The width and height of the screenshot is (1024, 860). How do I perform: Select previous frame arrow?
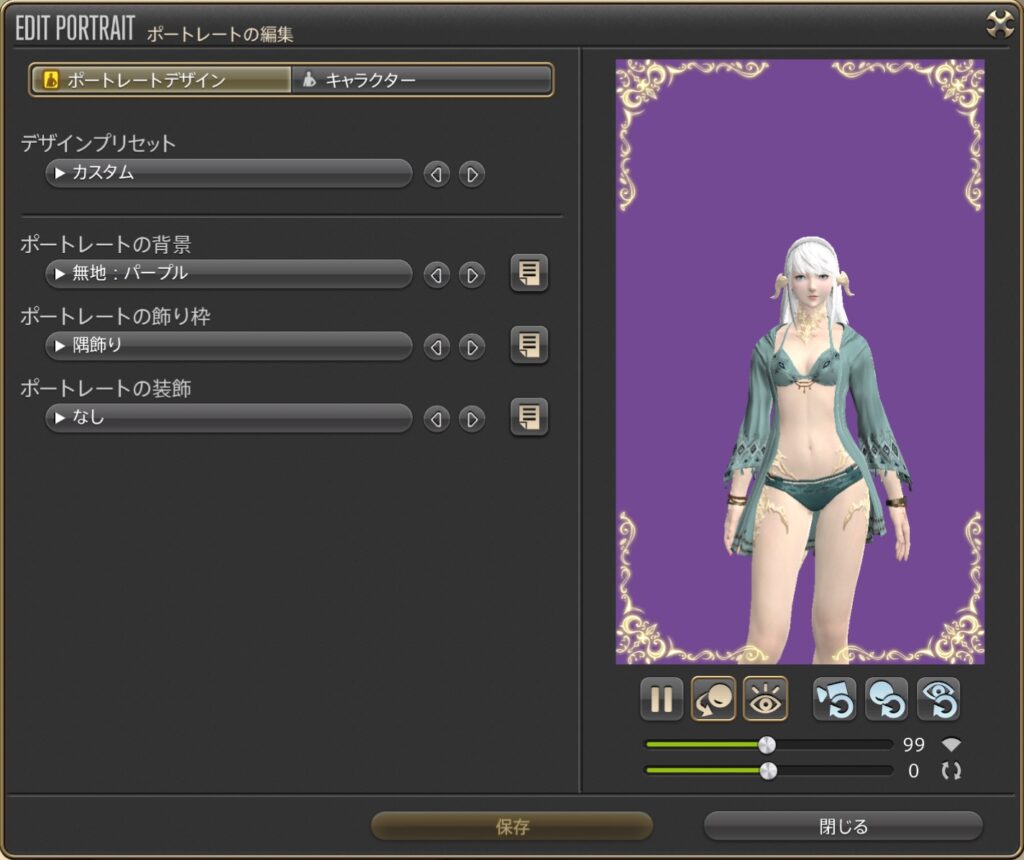click(x=437, y=347)
